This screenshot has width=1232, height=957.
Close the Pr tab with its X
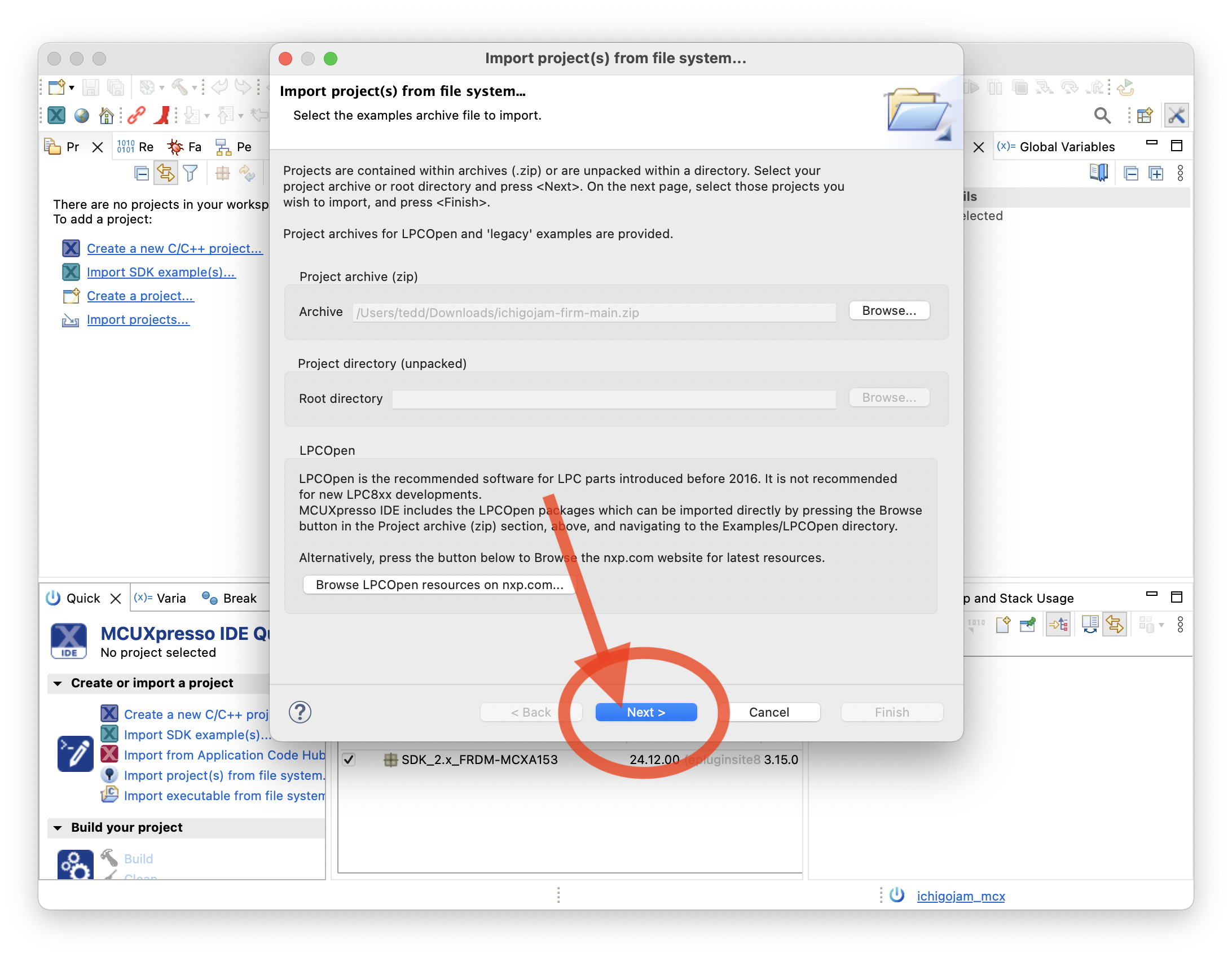point(98,147)
